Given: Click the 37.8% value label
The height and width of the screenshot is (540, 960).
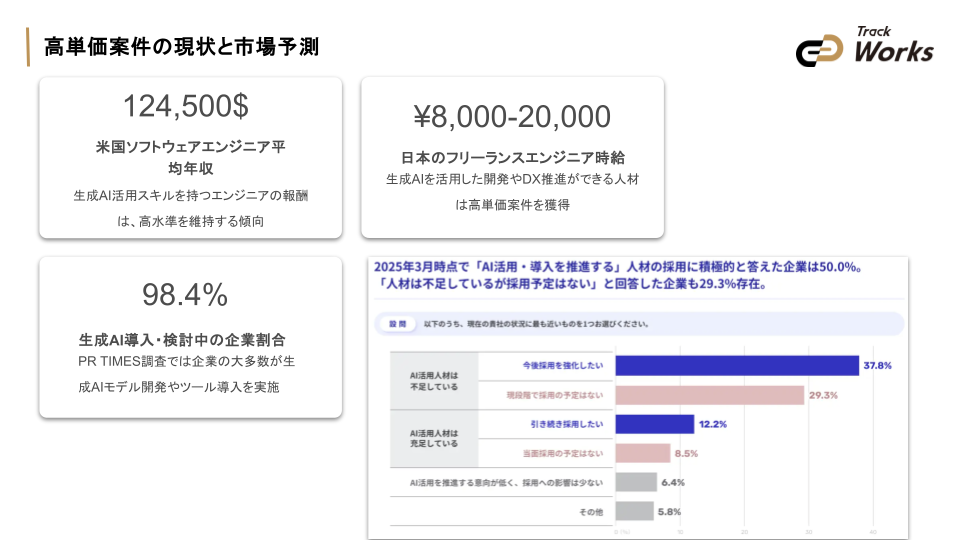Looking at the screenshot, I should [x=877, y=366].
